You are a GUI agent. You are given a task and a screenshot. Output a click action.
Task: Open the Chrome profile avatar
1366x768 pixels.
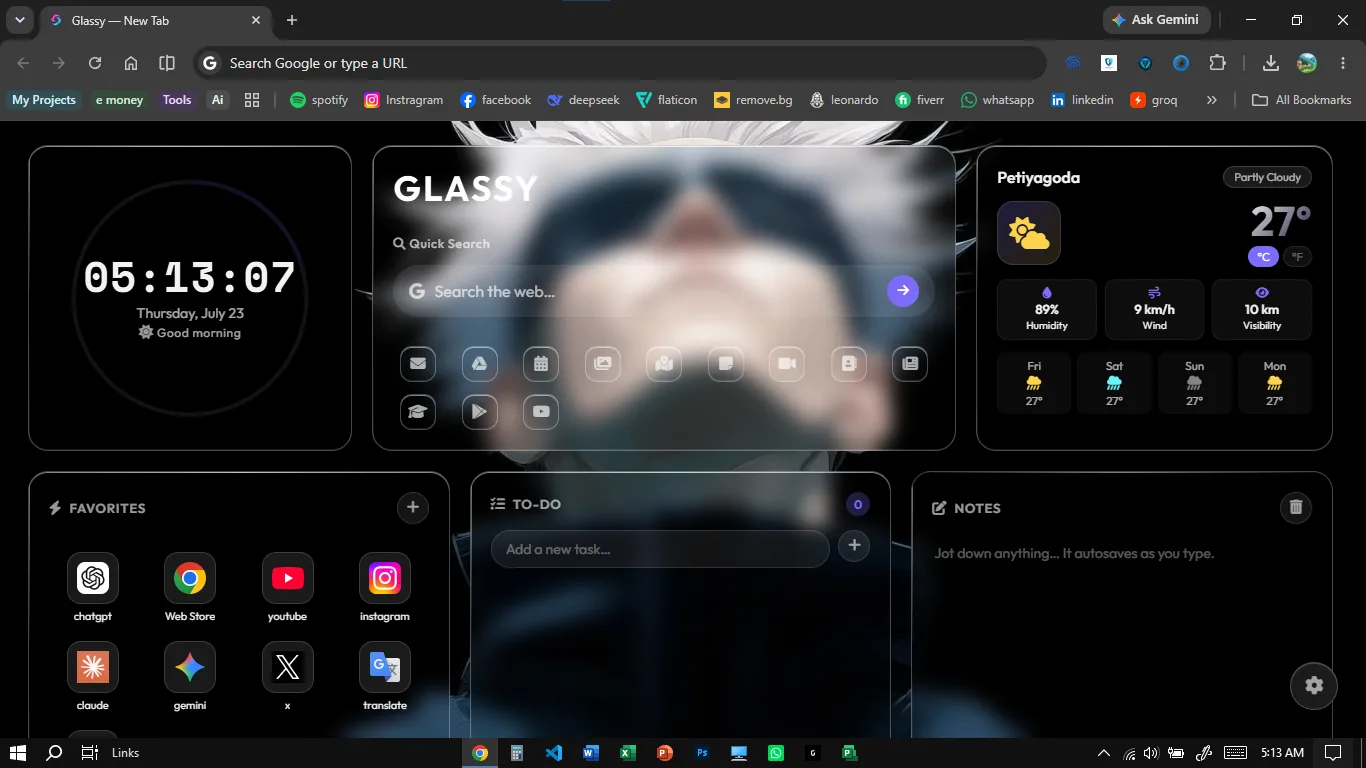pyautogui.click(x=1307, y=63)
